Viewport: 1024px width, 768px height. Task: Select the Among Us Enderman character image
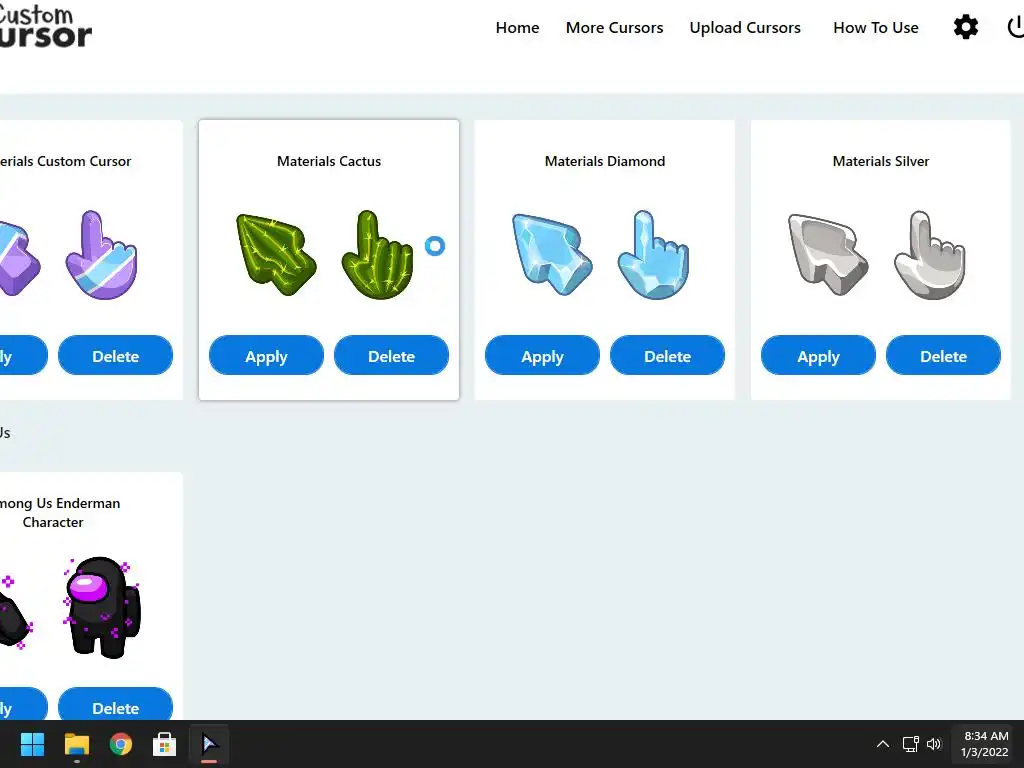(x=103, y=607)
